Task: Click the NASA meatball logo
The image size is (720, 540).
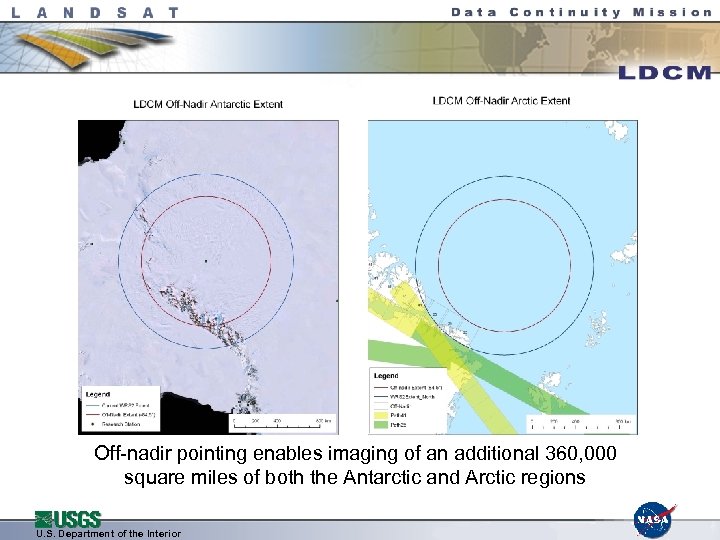Action: [x=654, y=520]
